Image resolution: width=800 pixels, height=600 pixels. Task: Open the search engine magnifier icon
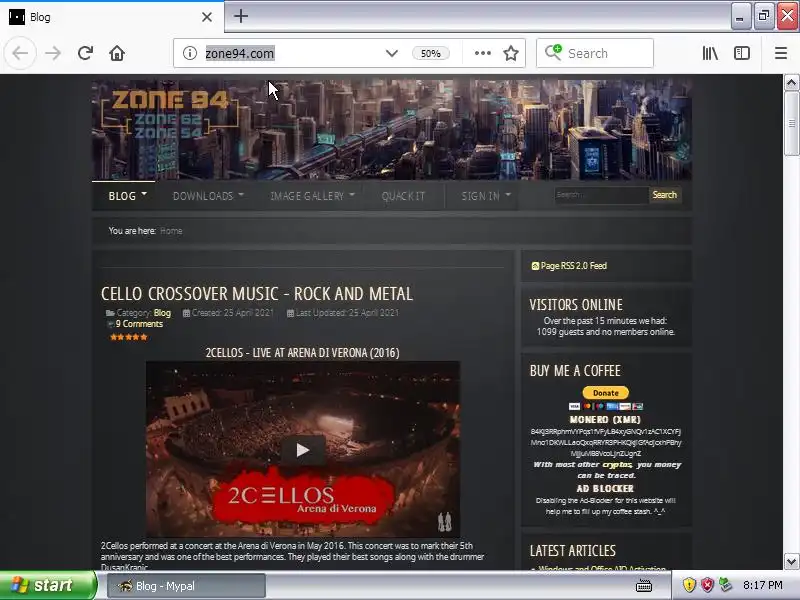pyautogui.click(x=553, y=53)
